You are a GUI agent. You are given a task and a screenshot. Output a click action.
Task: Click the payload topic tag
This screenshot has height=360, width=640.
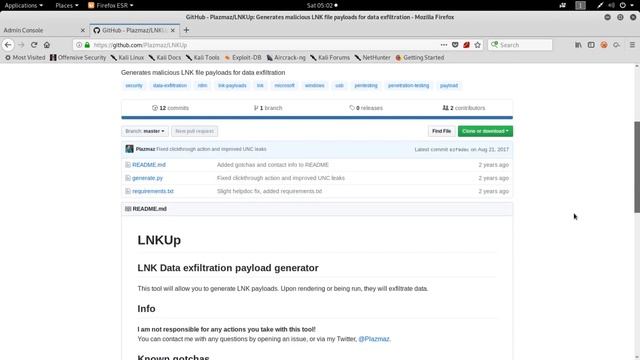449,86
